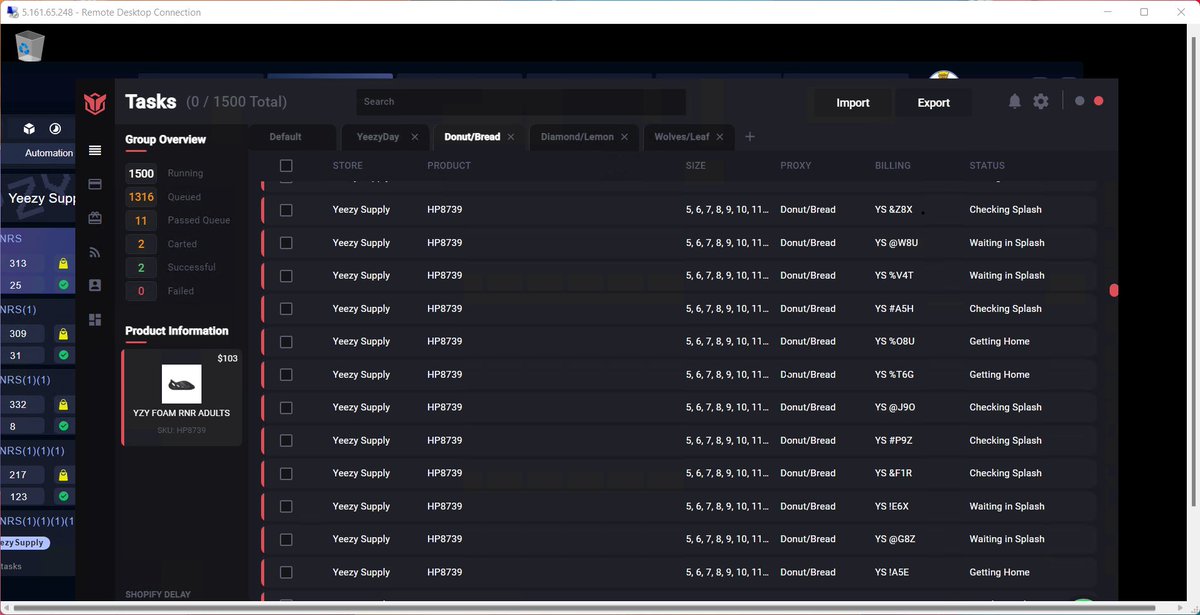Click the green check icon next to 123

63,496
